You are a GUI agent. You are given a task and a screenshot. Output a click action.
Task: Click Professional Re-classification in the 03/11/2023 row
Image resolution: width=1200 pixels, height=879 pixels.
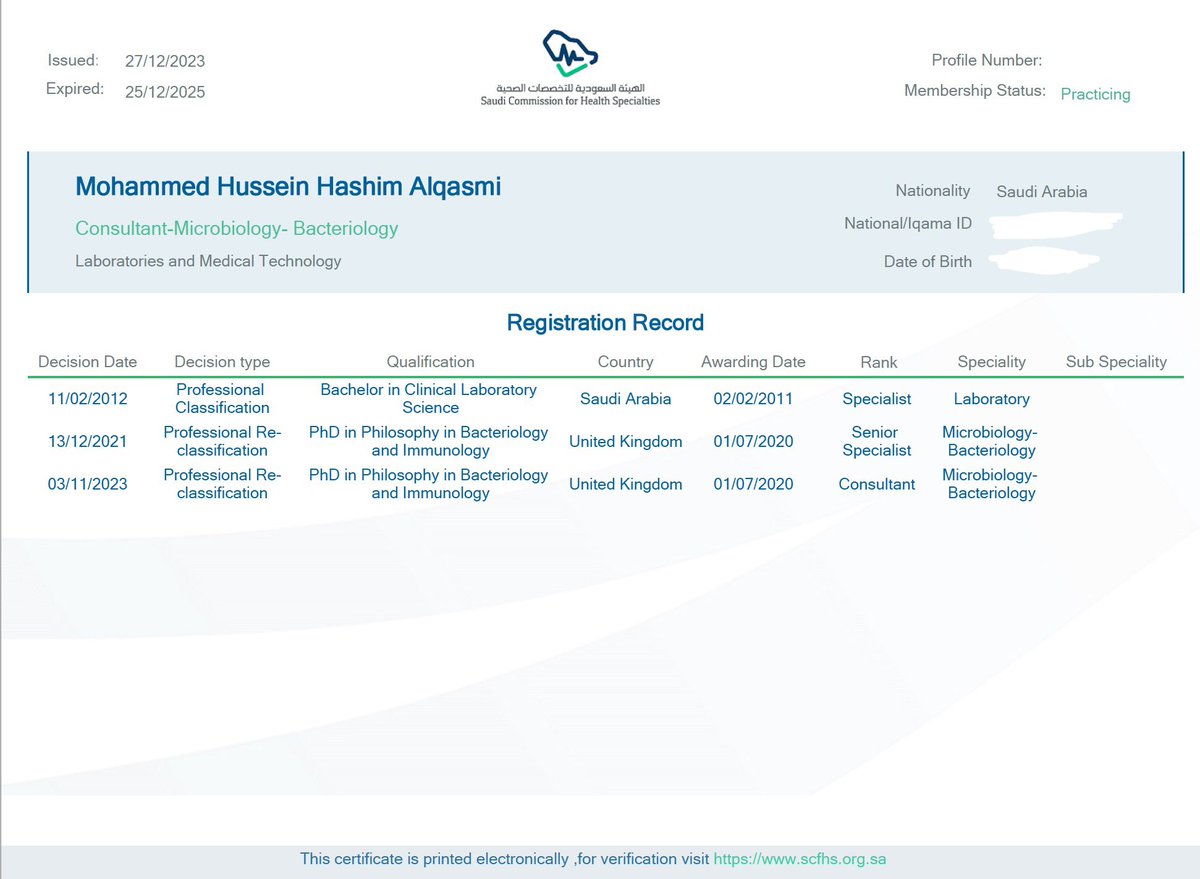(x=222, y=484)
